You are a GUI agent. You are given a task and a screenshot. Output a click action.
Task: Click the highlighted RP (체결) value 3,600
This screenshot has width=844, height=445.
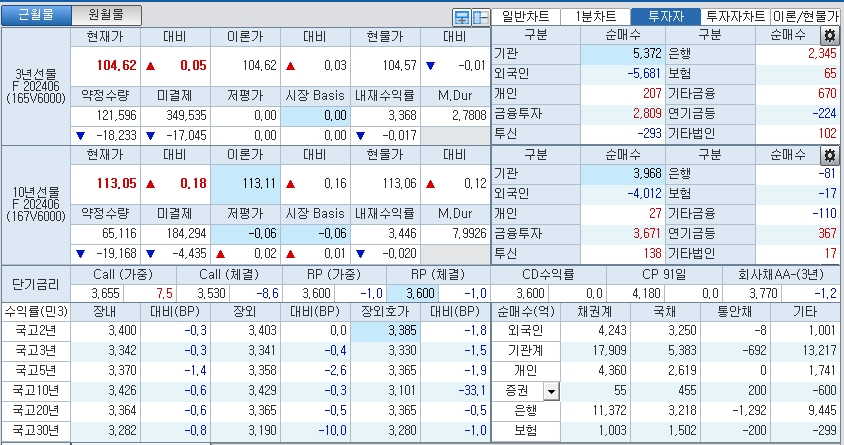[420, 293]
